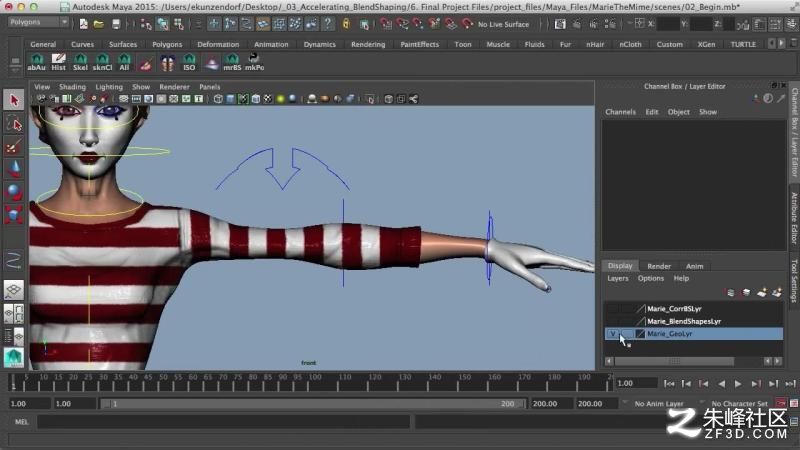Viewport: 800px width, 450px height.
Task: Toggle snap to view planes
Action: click(450, 24)
